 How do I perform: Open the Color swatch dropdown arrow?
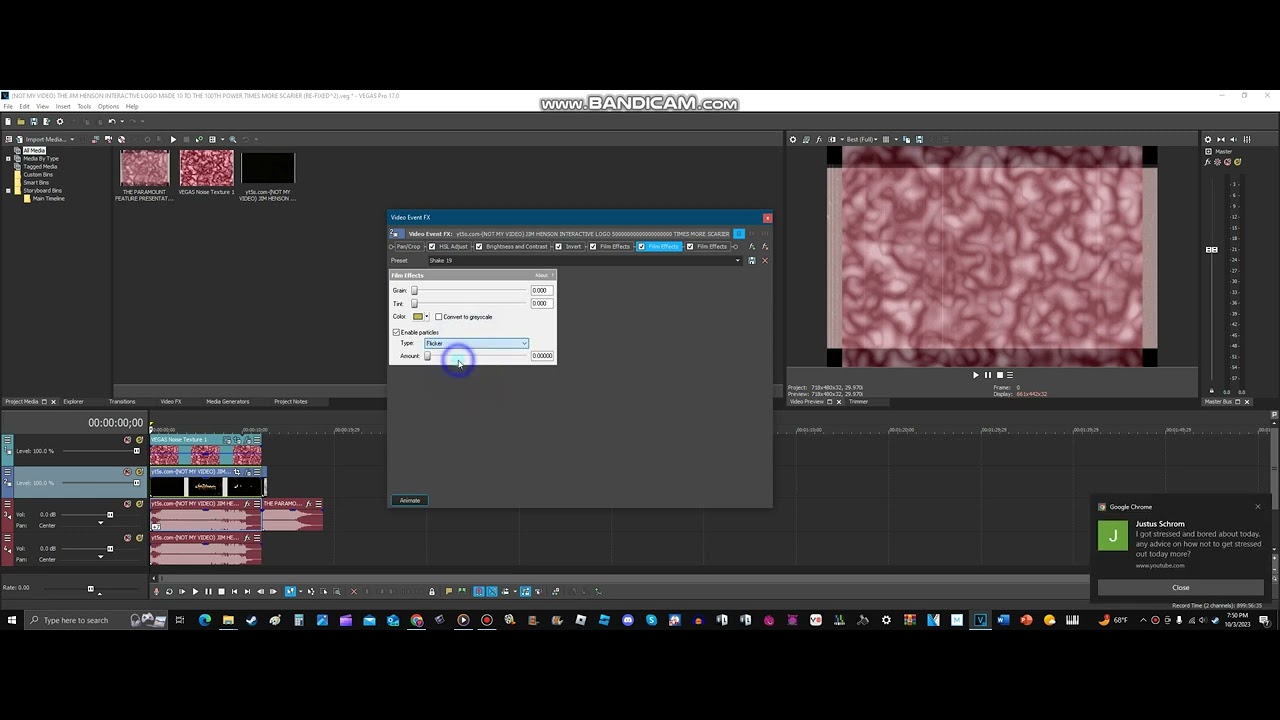coord(427,317)
